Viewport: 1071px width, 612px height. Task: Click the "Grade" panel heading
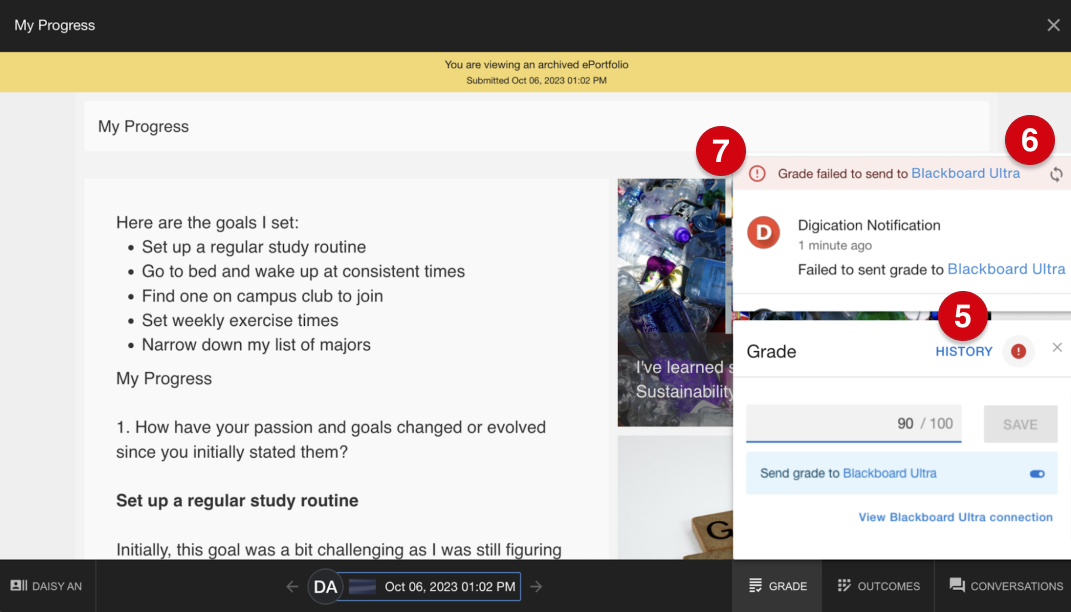pyautogui.click(x=771, y=351)
